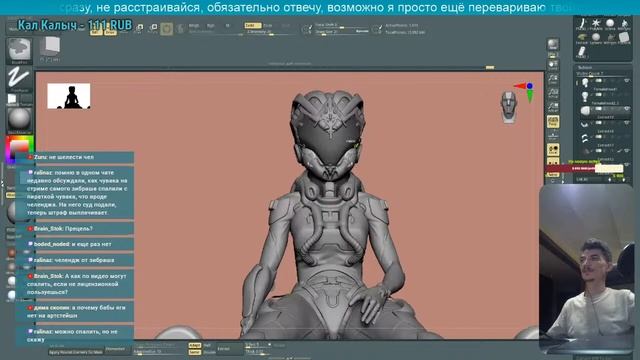Click the head-shaped camera view indicator
Screen dimensions: 640x360
coord(509,107)
